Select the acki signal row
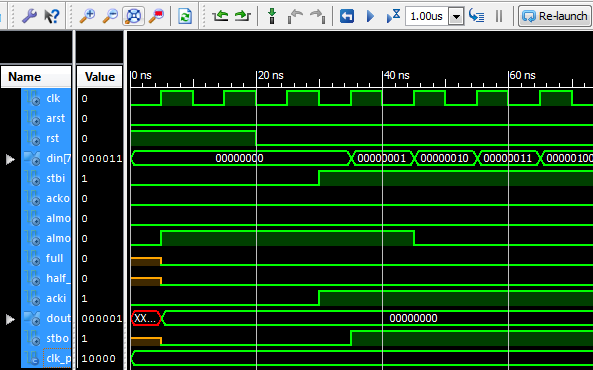This screenshot has width=593, height=370. coord(46,298)
